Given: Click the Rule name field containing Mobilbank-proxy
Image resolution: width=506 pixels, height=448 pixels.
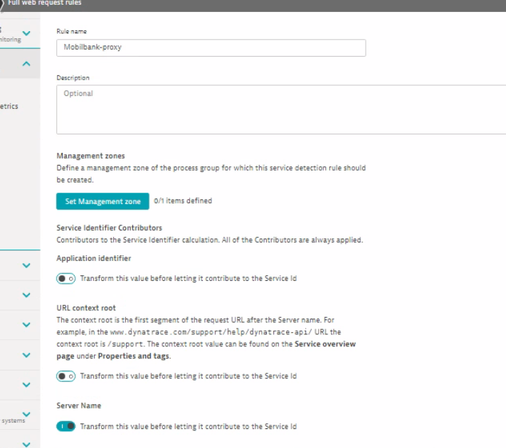Looking at the screenshot, I should tap(211, 48).
